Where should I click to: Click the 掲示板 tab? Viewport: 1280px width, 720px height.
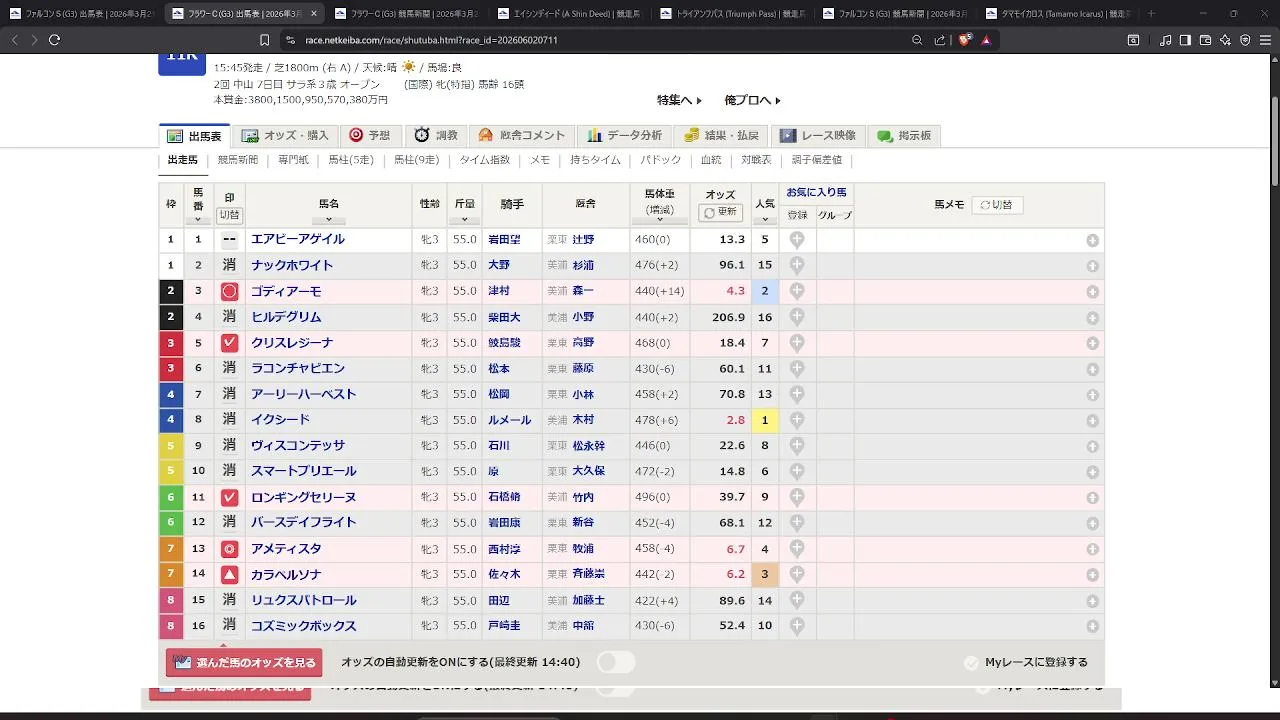pos(904,136)
